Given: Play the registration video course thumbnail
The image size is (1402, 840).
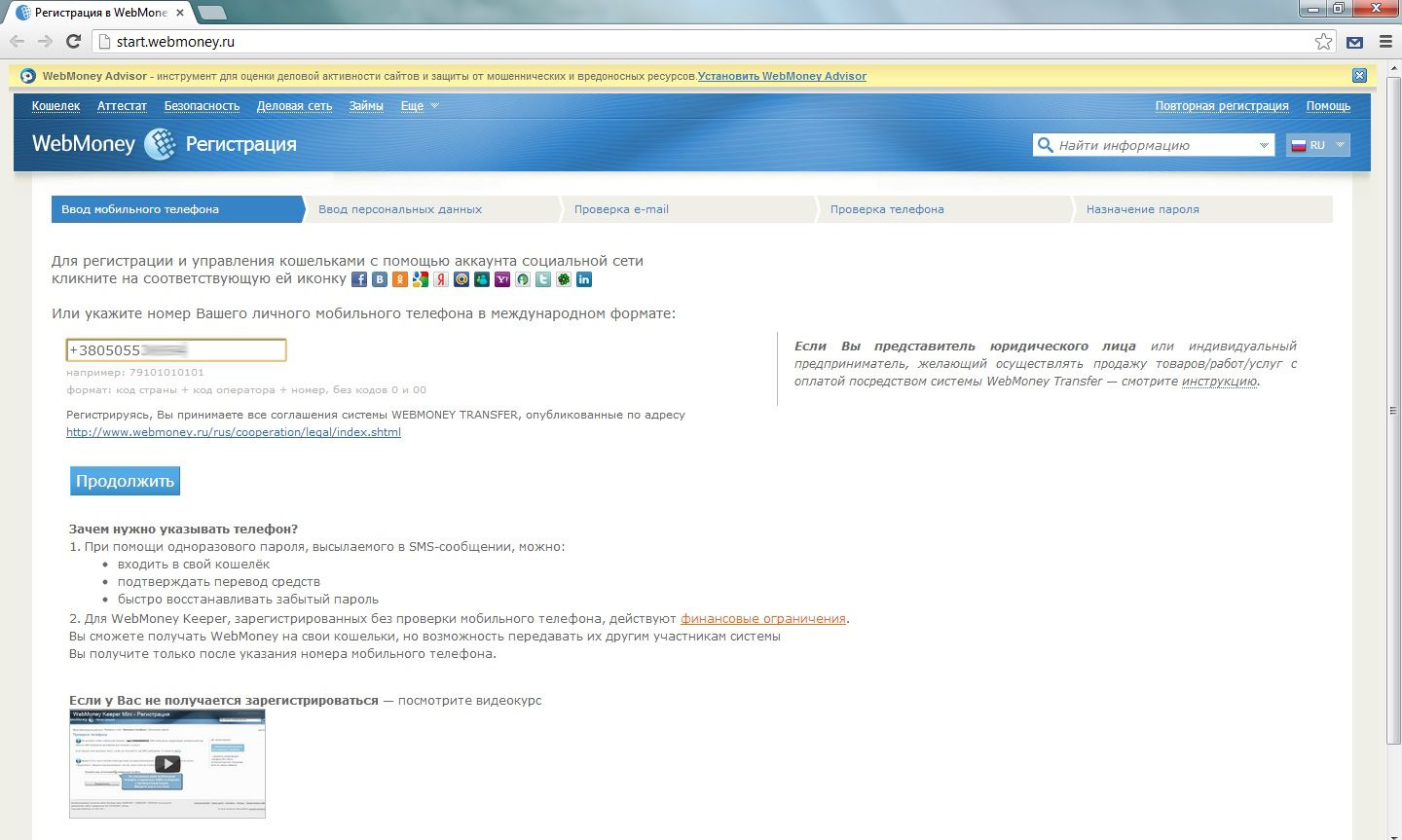Looking at the screenshot, I should point(167,764).
